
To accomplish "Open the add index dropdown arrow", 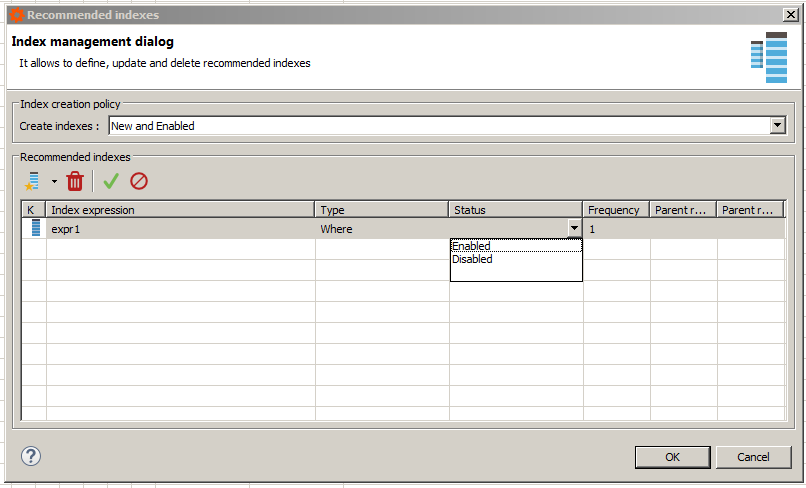I will (x=54, y=181).
